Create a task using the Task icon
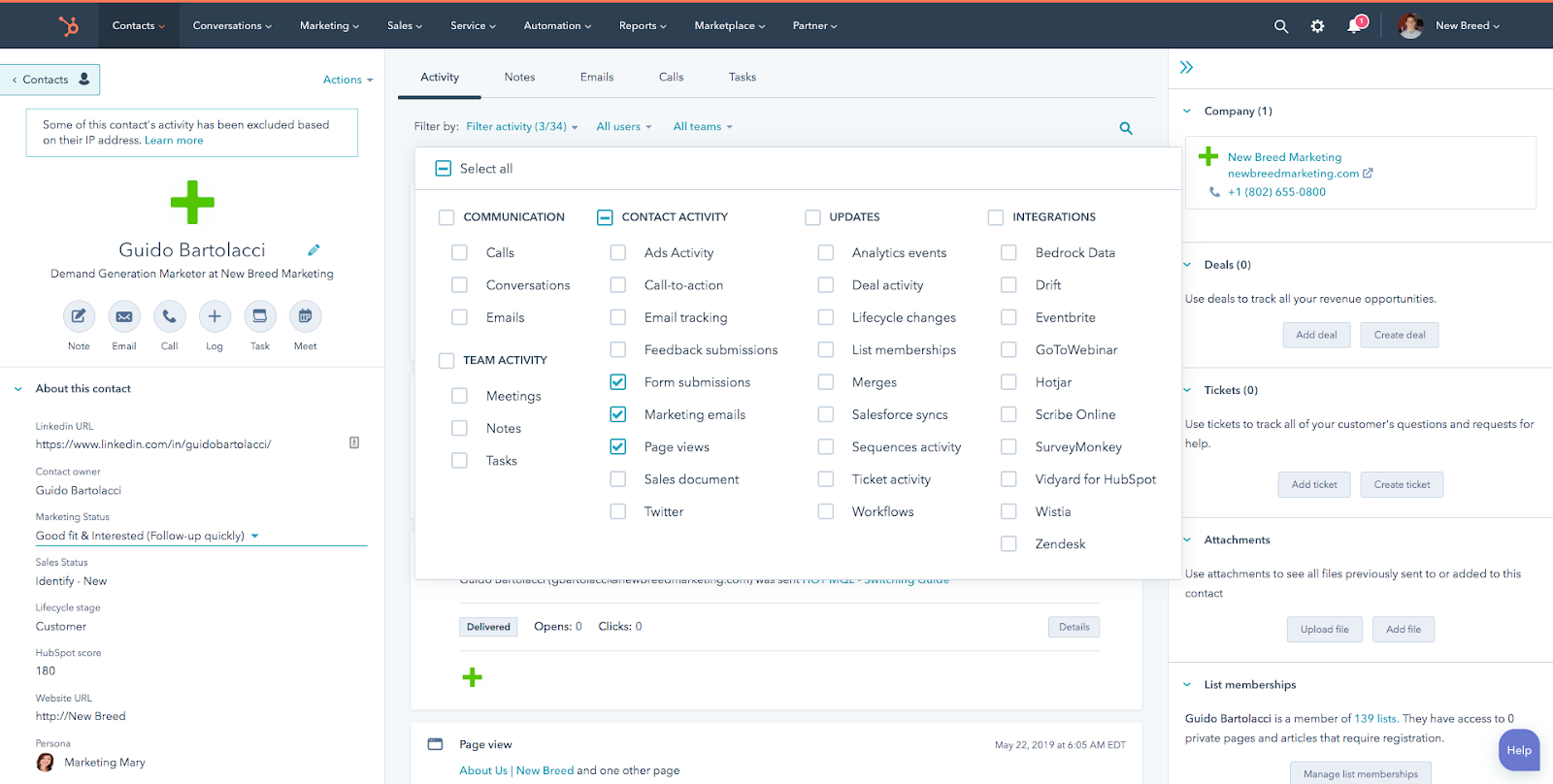Image resolution: width=1553 pixels, height=784 pixels. (260, 316)
